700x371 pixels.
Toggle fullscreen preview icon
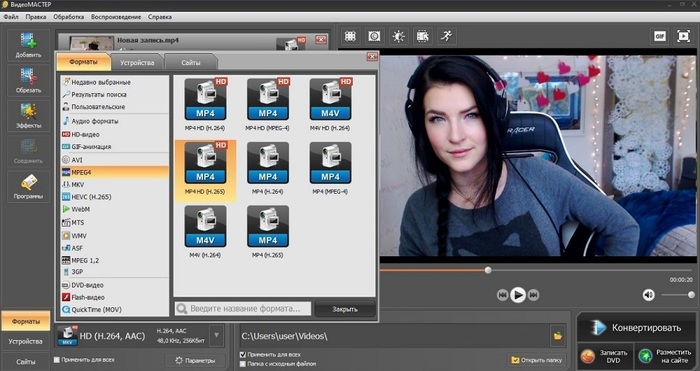point(683,36)
